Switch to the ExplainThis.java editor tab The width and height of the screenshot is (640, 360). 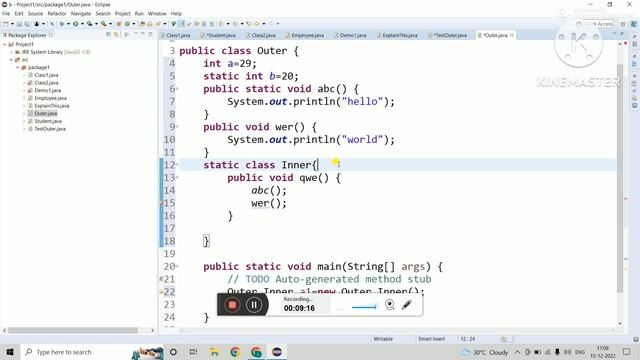(397, 35)
